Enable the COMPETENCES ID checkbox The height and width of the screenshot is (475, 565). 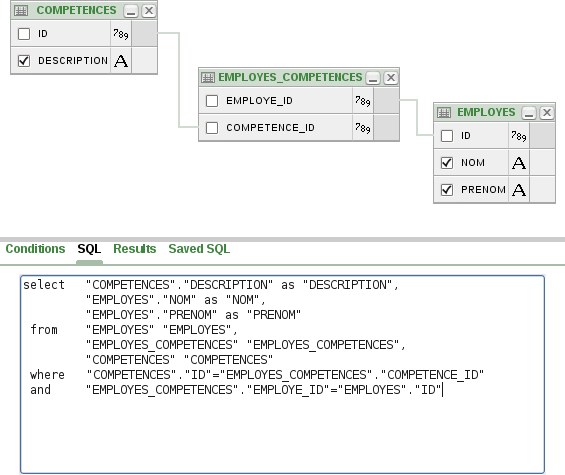tap(24, 34)
